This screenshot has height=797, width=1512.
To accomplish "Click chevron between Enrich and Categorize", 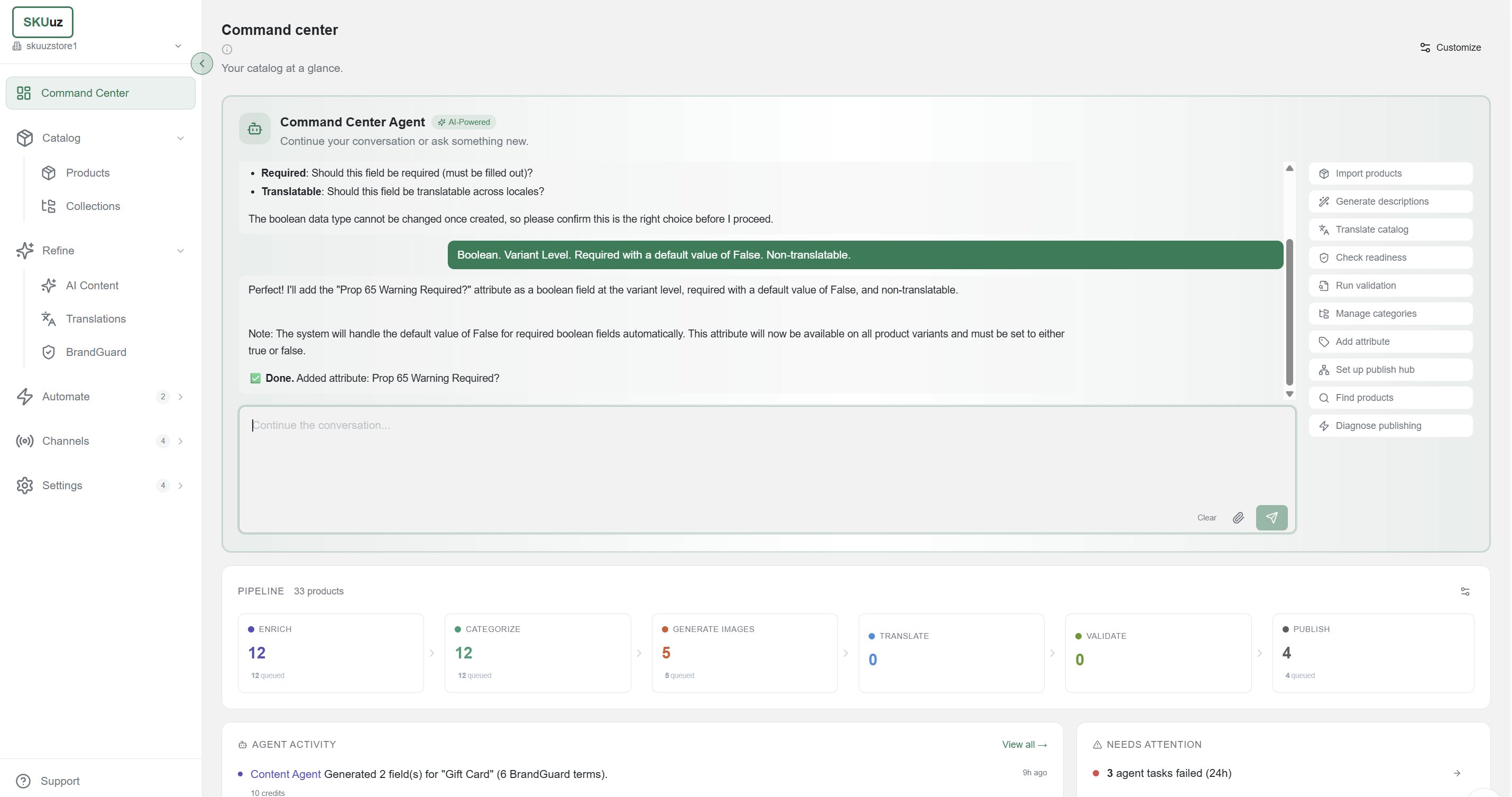I will pyautogui.click(x=432, y=653).
